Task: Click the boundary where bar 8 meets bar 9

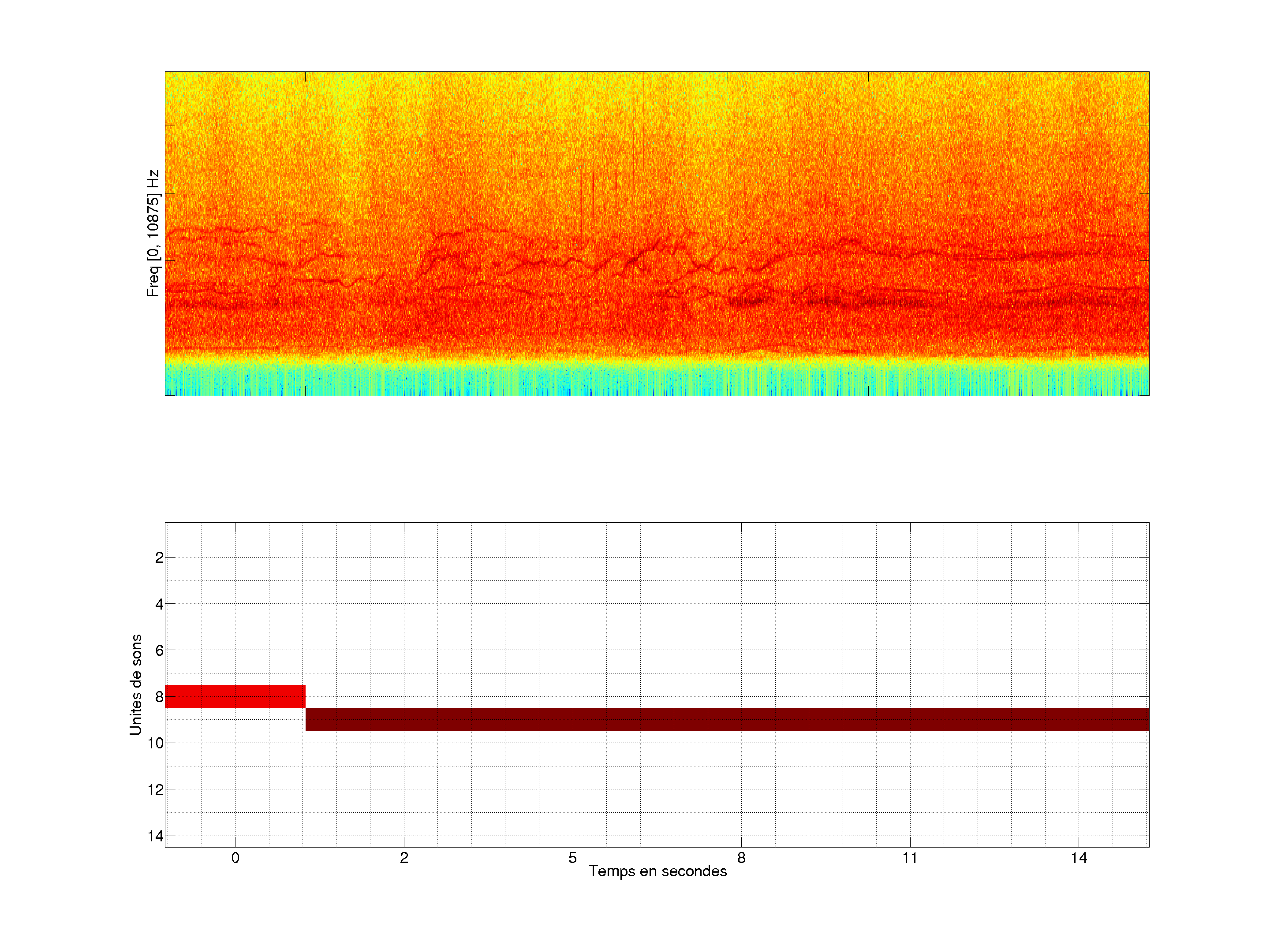Action: click(x=306, y=708)
